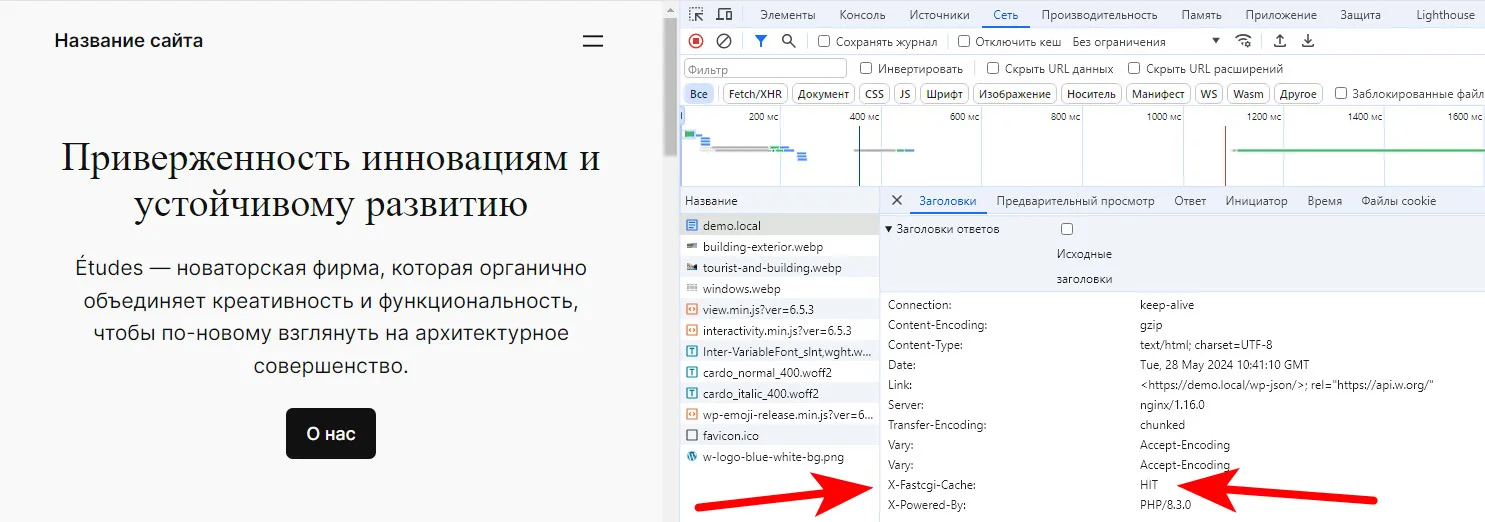
Task: Click the О нас button
Action: pos(331,433)
